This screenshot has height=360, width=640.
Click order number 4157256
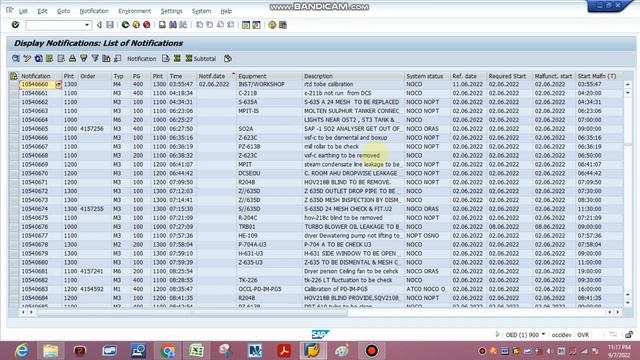click(92, 129)
